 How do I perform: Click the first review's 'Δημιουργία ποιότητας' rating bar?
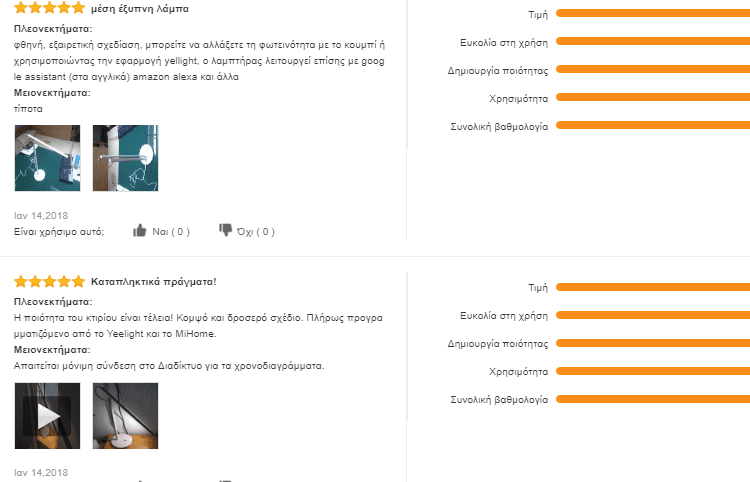[652, 70]
